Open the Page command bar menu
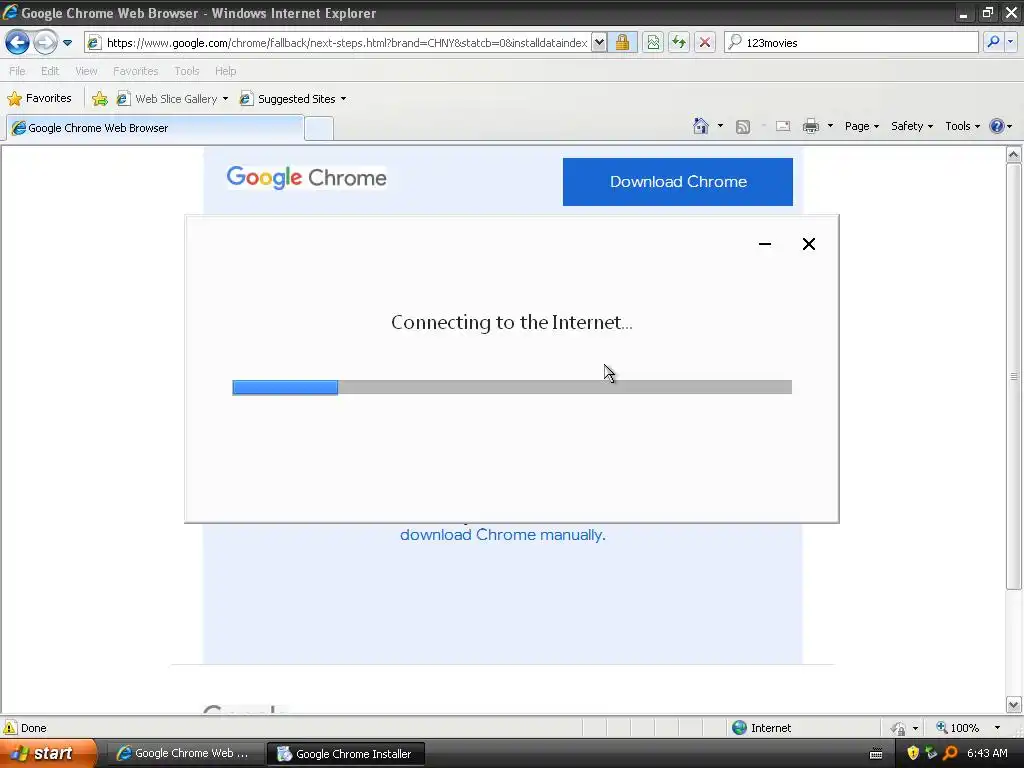The width and height of the screenshot is (1024, 768). coord(861,126)
